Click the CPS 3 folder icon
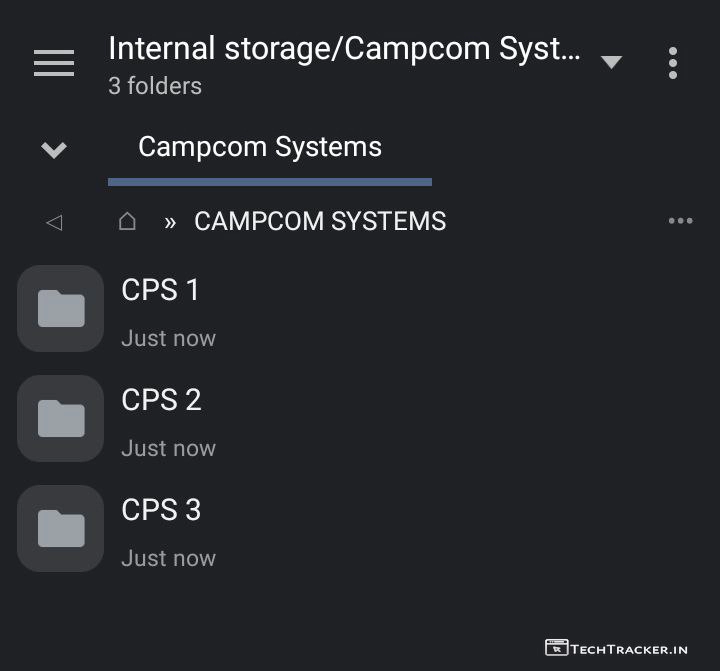This screenshot has width=720, height=671. click(x=61, y=529)
